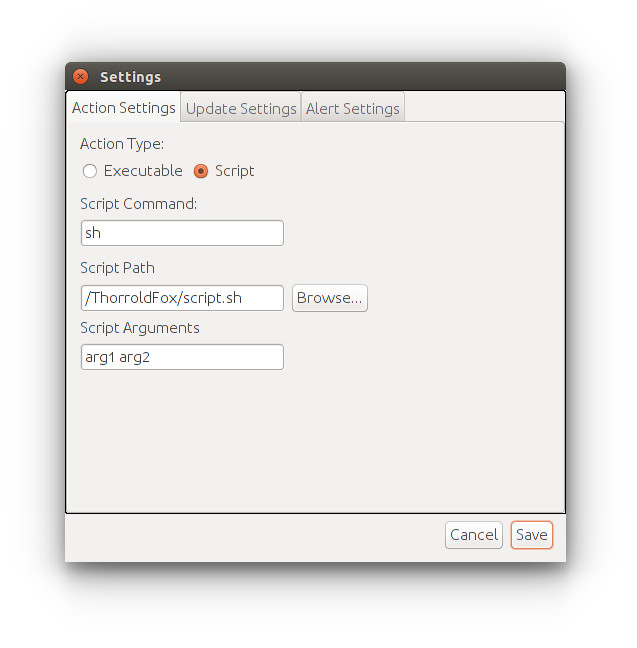Select the Executable radio button

(x=90, y=171)
